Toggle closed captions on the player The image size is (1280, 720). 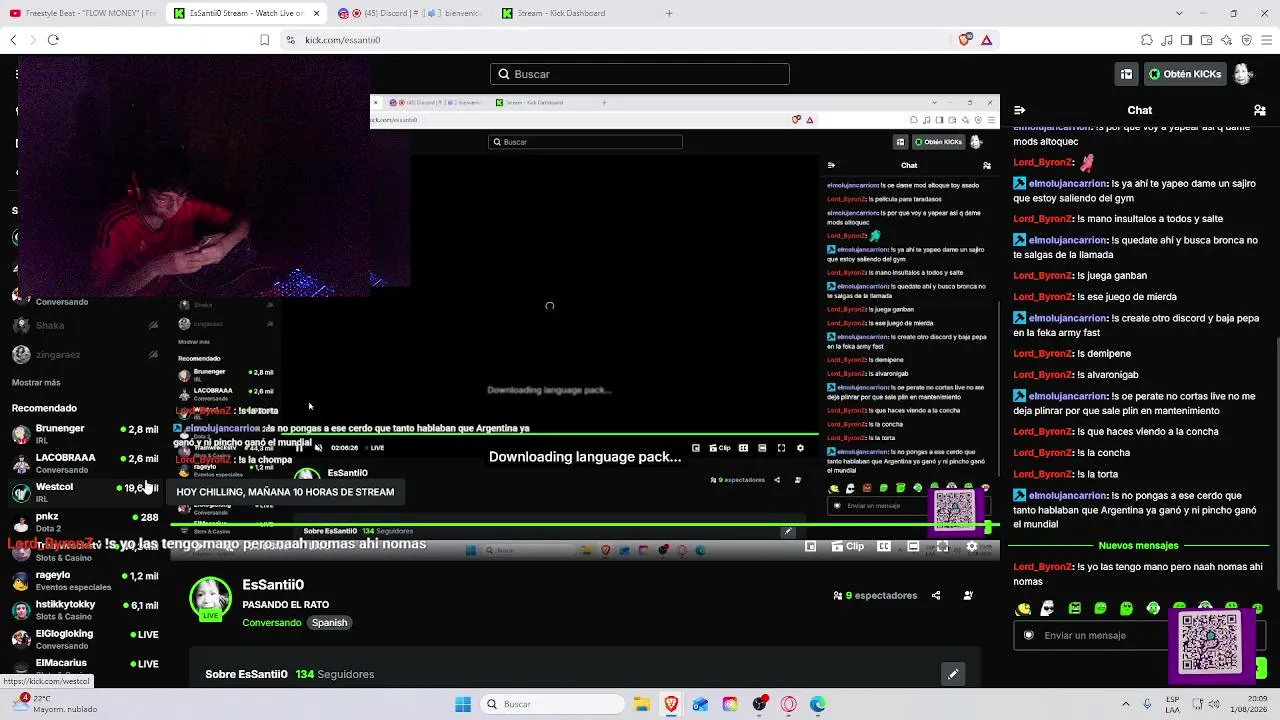point(884,546)
